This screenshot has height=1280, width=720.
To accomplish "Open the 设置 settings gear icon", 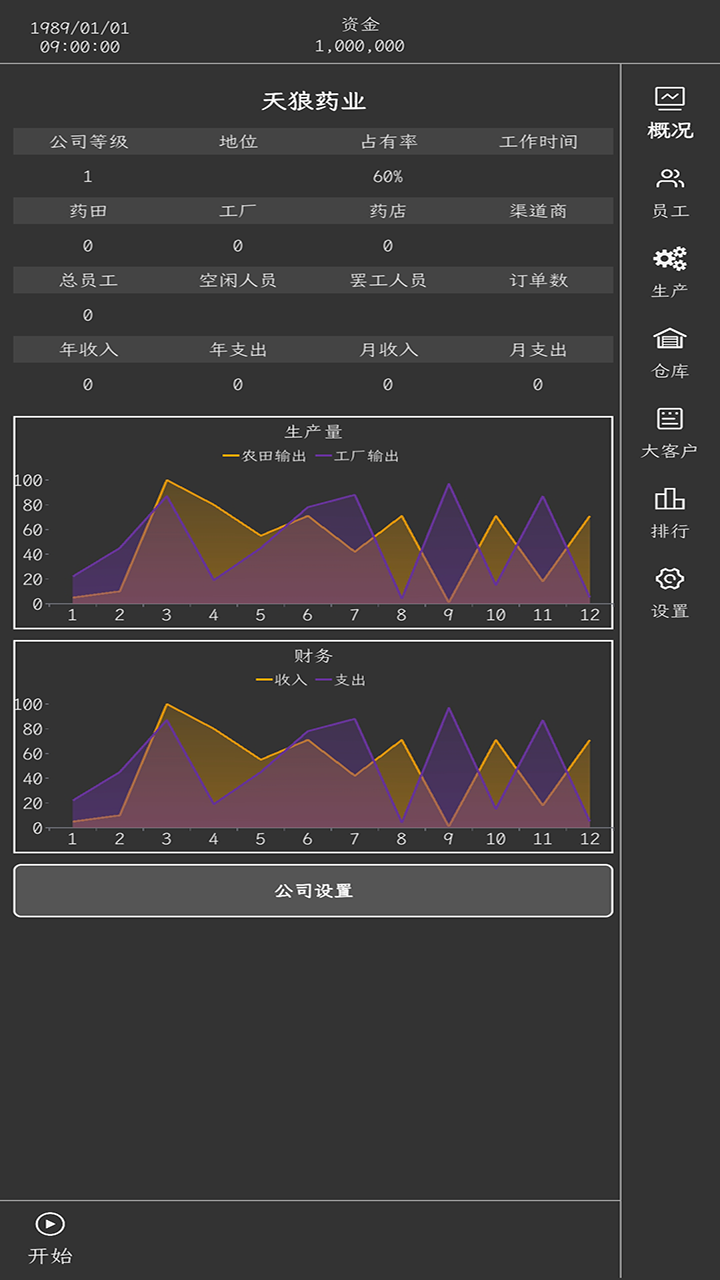I will 670,579.
